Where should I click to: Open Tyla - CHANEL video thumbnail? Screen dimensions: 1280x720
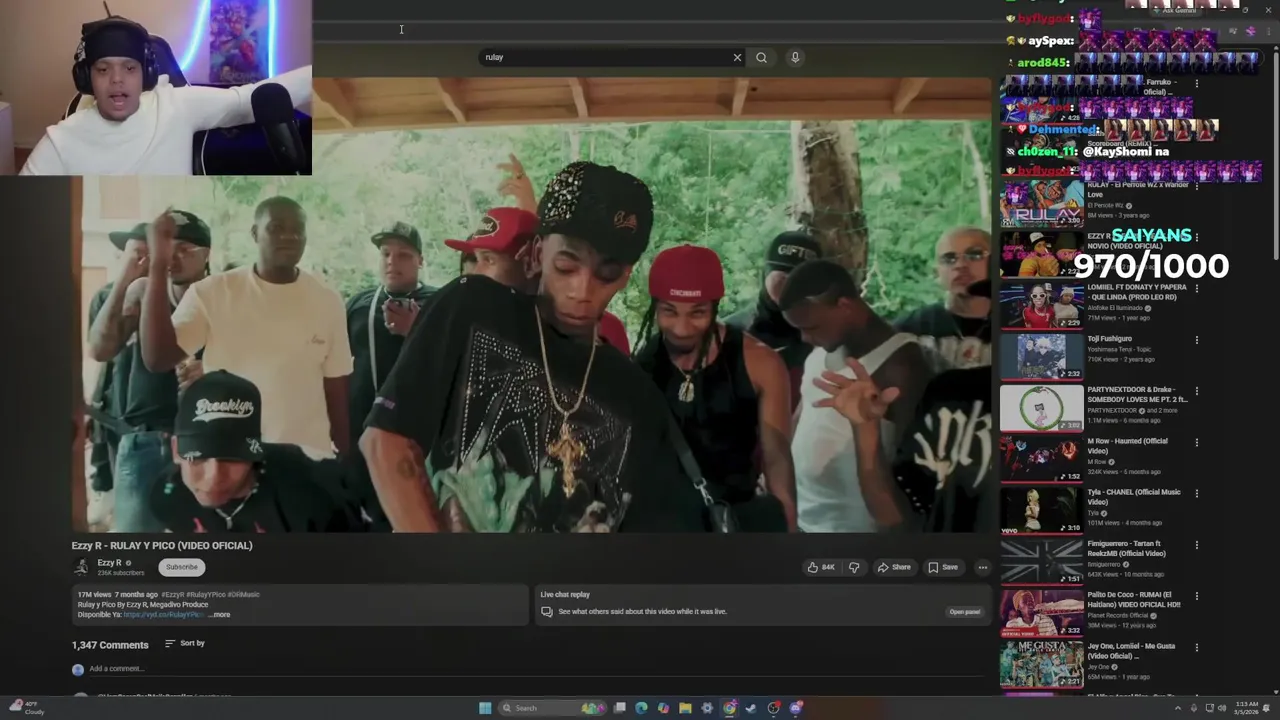[x=1042, y=510]
